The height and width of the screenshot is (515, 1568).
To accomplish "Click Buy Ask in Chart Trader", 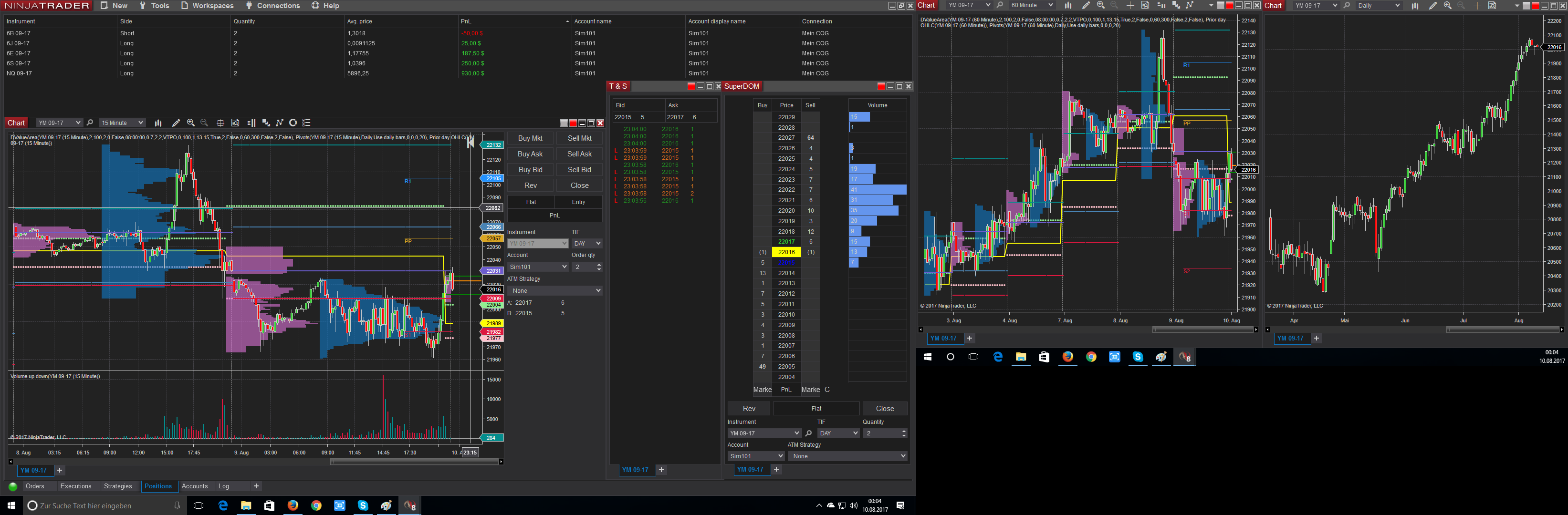I will [530, 154].
